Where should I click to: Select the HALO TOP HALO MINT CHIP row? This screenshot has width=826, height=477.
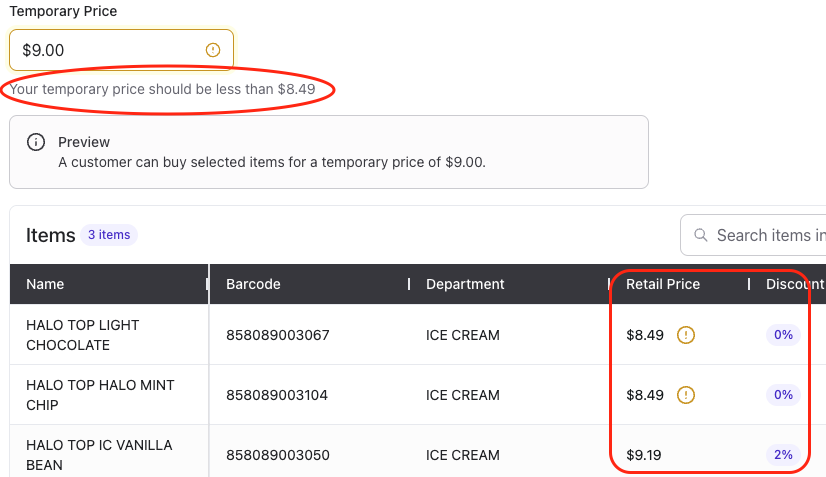pos(418,395)
